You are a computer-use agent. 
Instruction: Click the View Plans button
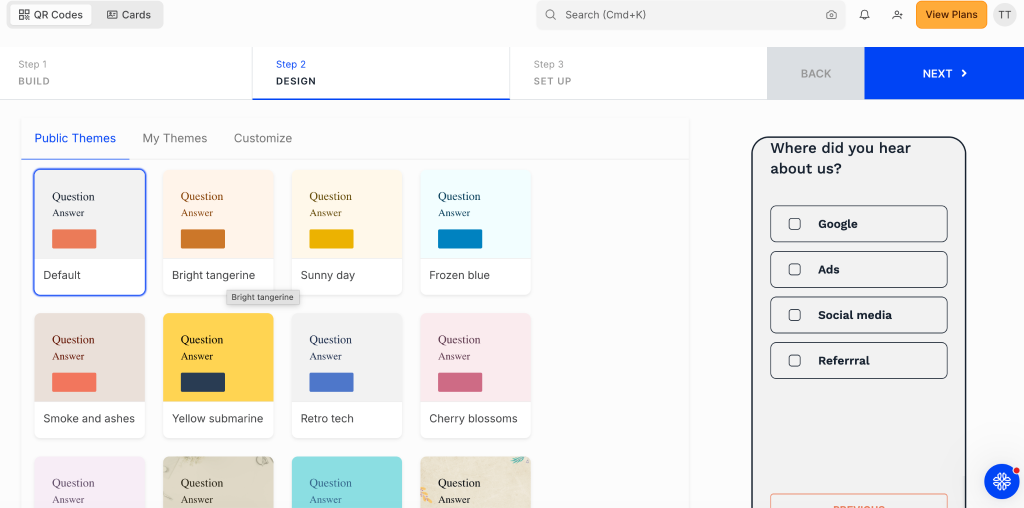pos(951,14)
